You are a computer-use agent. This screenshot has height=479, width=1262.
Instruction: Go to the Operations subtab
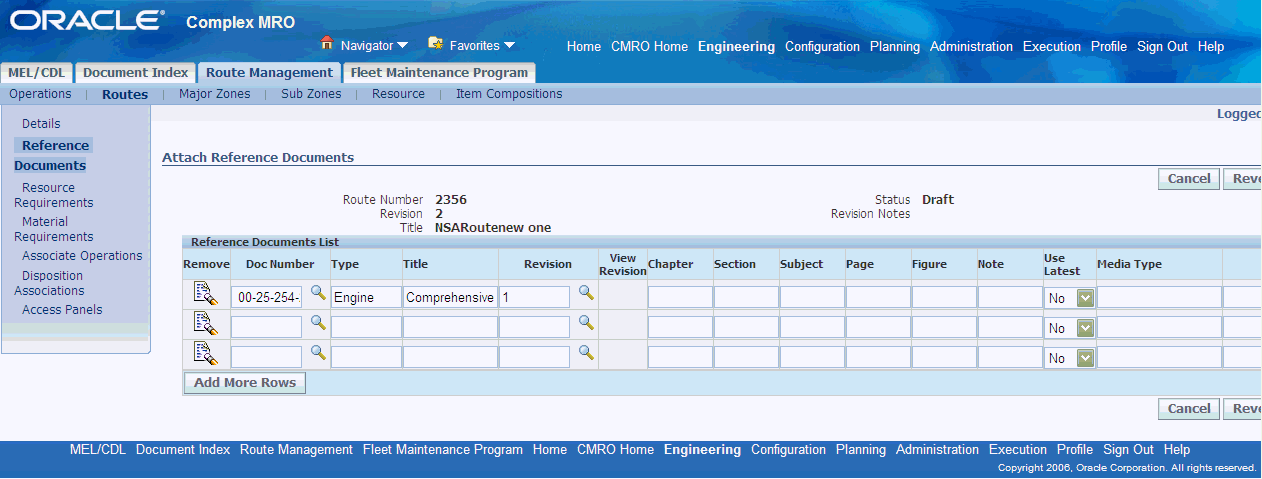pos(40,94)
